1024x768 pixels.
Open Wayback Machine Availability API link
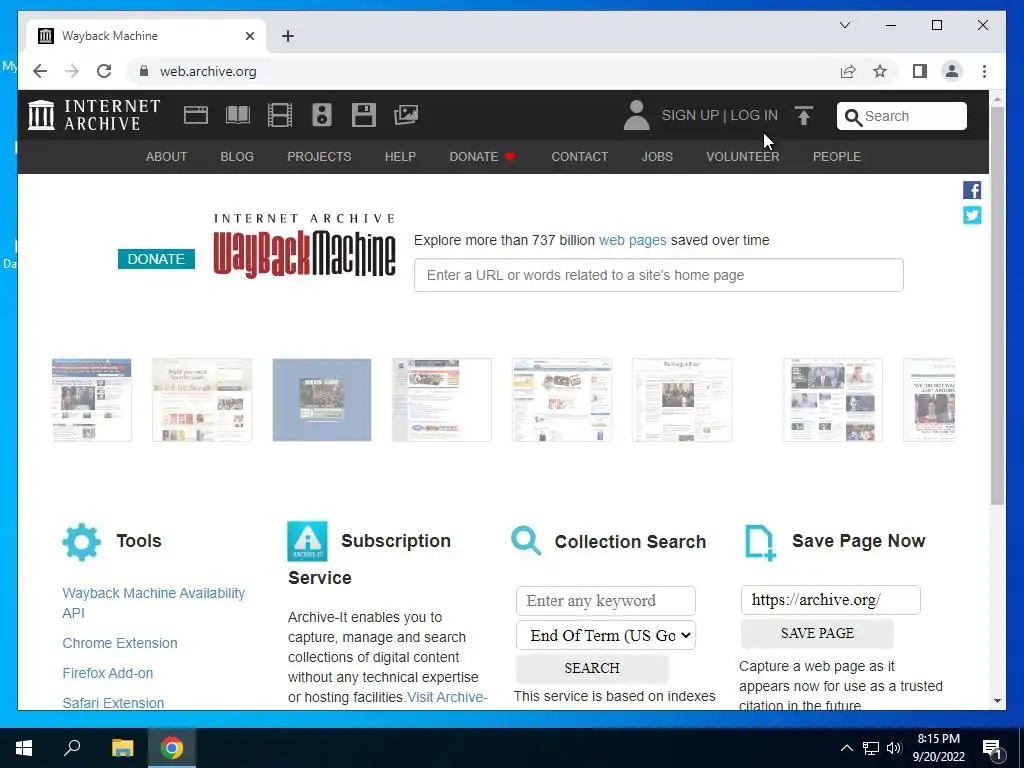(x=153, y=603)
